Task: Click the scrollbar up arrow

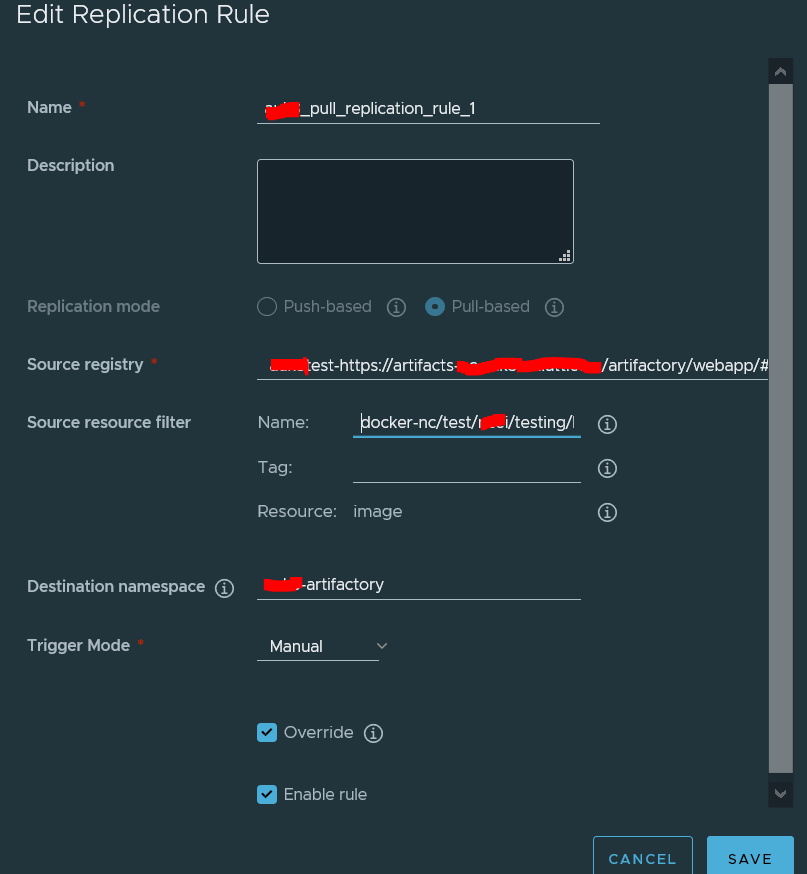Action: (780, 71)
